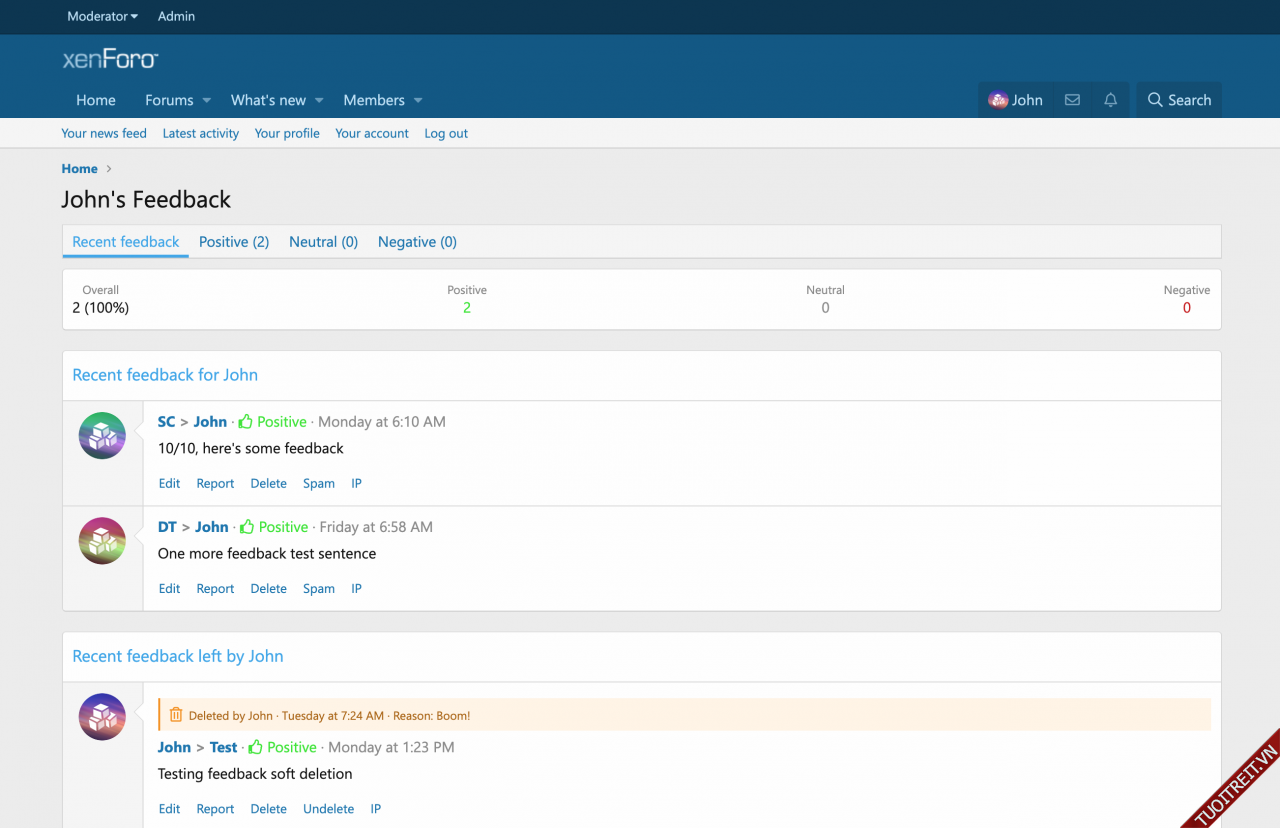
Task: Click John's user avatar in navigation bar
Action: (998, 100)
